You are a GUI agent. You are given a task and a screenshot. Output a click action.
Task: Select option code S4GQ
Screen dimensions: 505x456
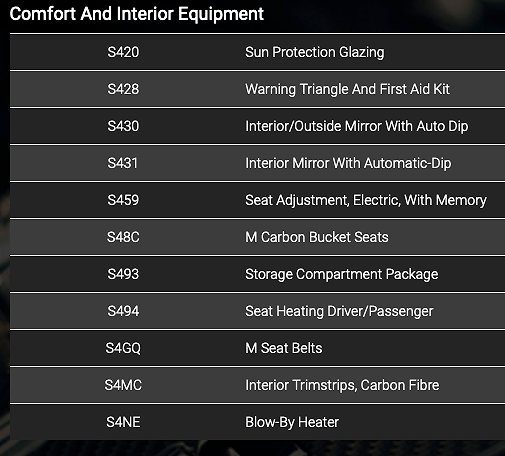[x=123, y=348]
